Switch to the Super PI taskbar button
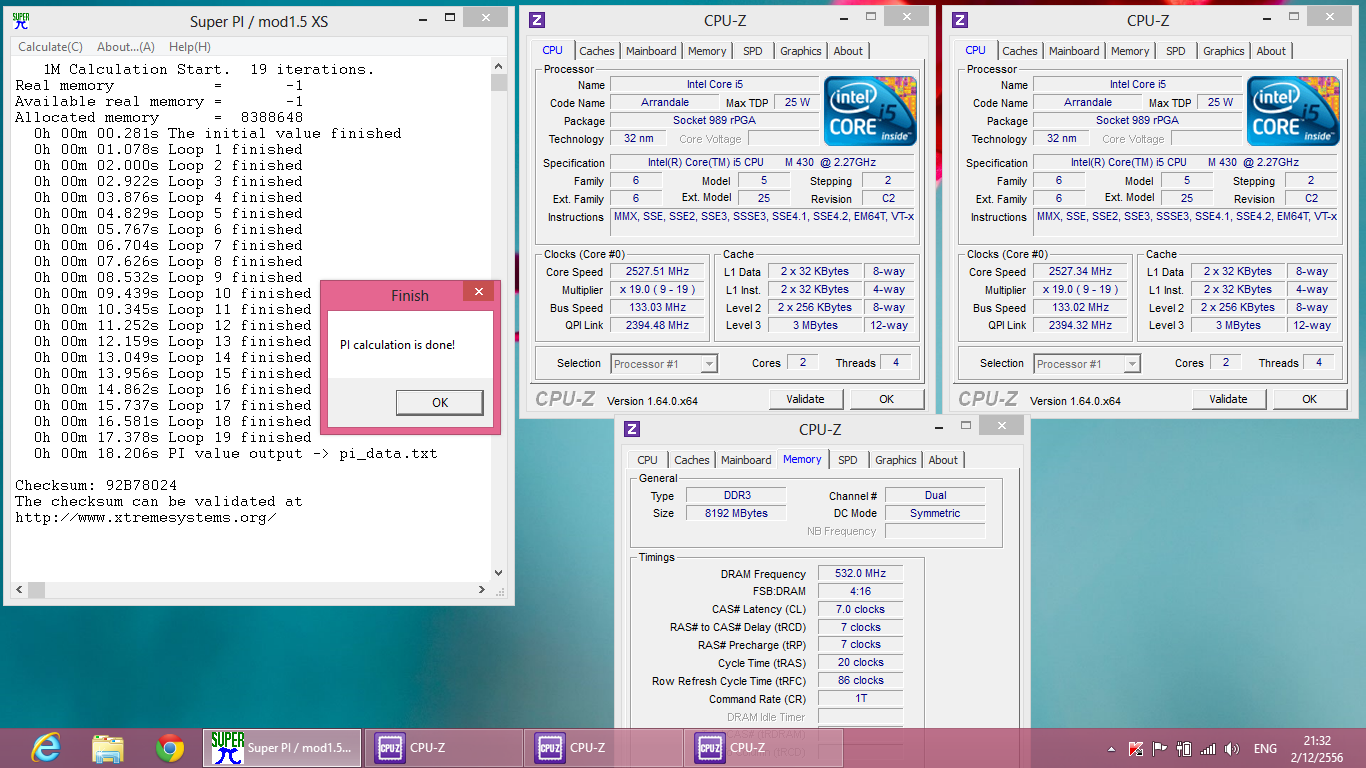The width and height of the screenshot is (1366, 768). click(x=282, y=748)
